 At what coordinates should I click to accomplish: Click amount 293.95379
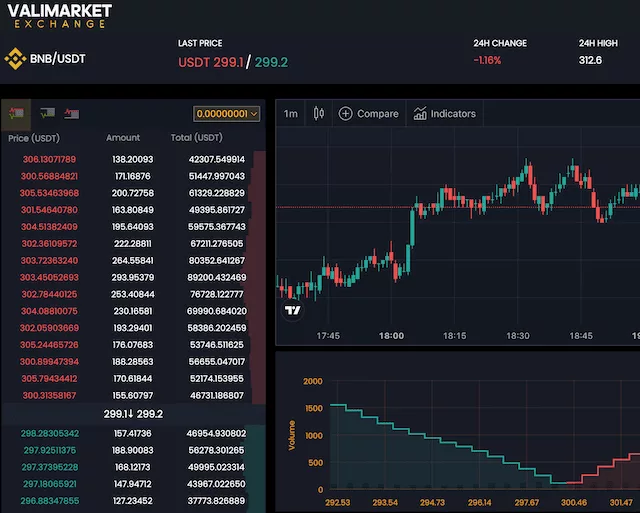coord(133,278)
